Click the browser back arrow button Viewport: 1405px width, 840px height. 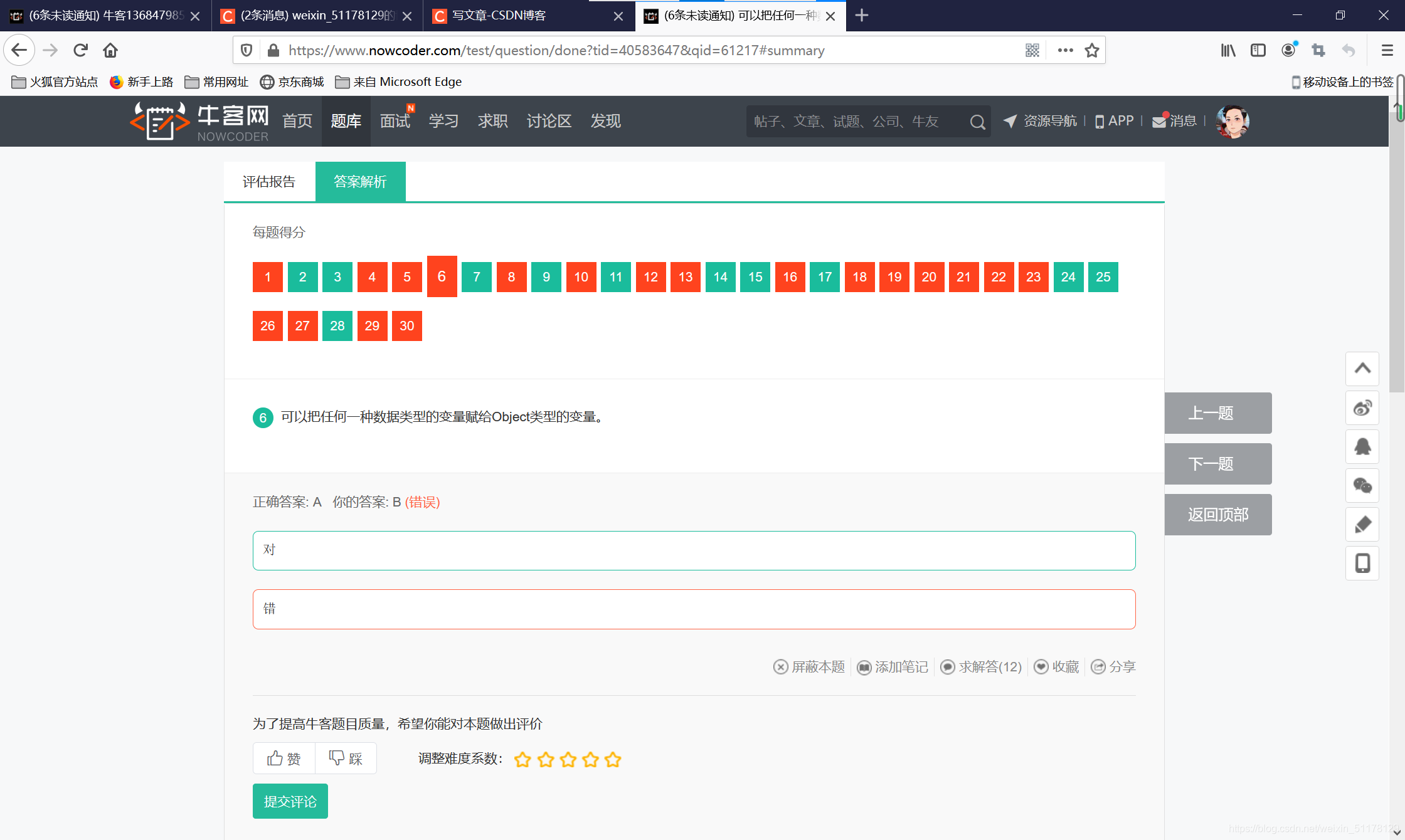tap(19, 50)
